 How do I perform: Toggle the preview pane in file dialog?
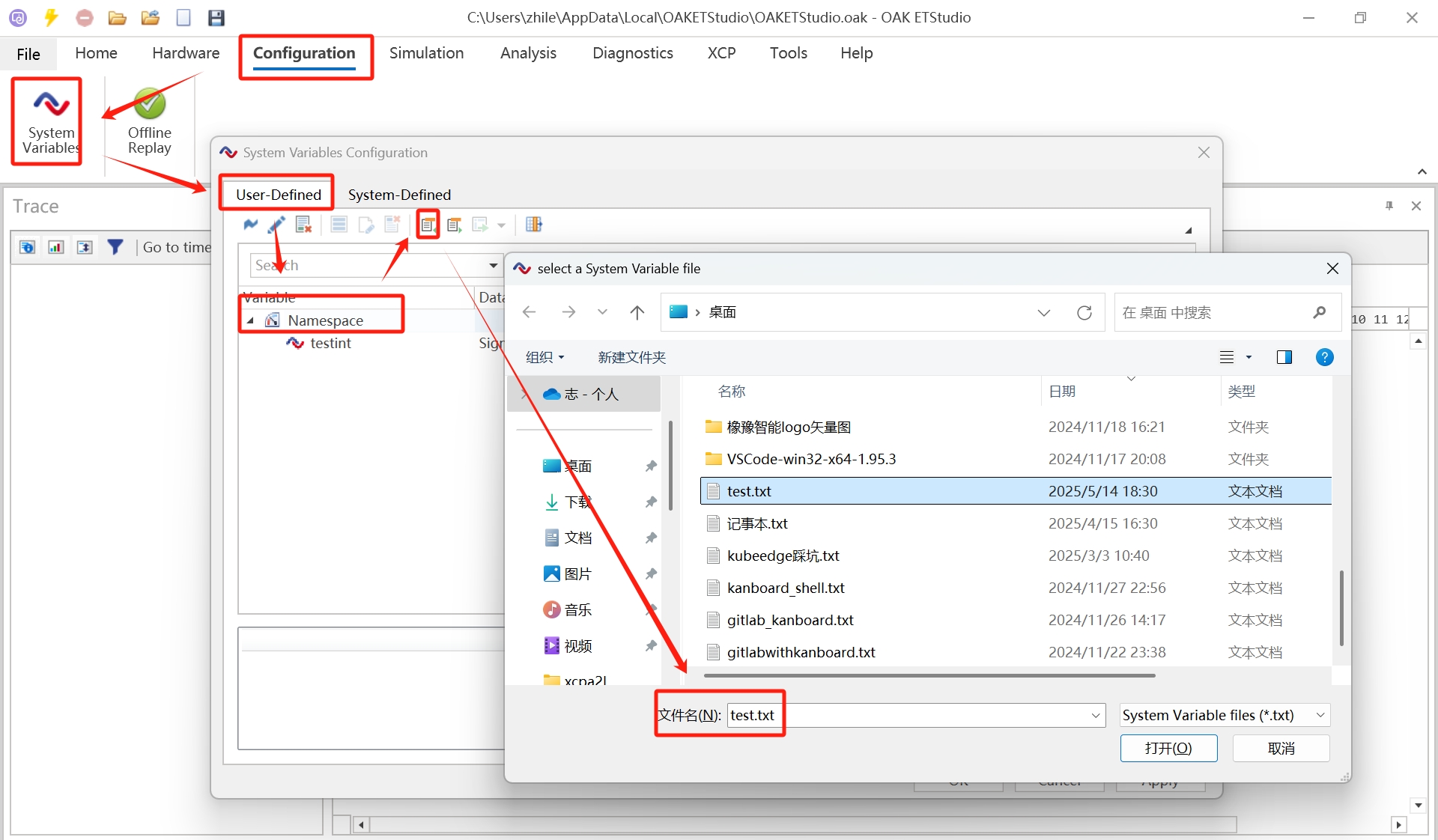point(1284,357)
